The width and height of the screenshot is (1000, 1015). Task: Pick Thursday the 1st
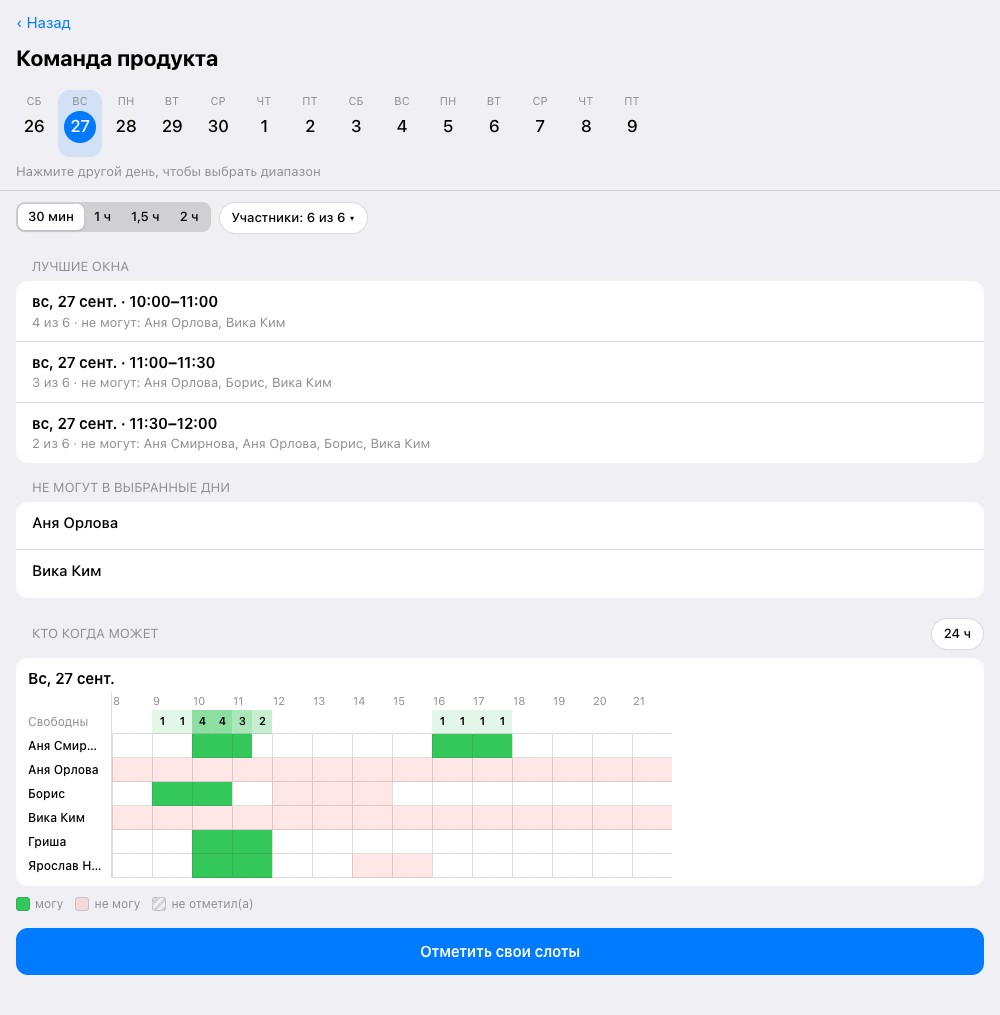(264, 123)
